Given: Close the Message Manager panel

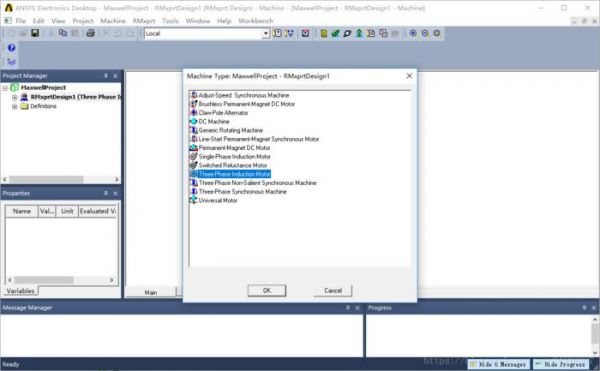Looking at the screenshot, I should [x=357, y=308].
